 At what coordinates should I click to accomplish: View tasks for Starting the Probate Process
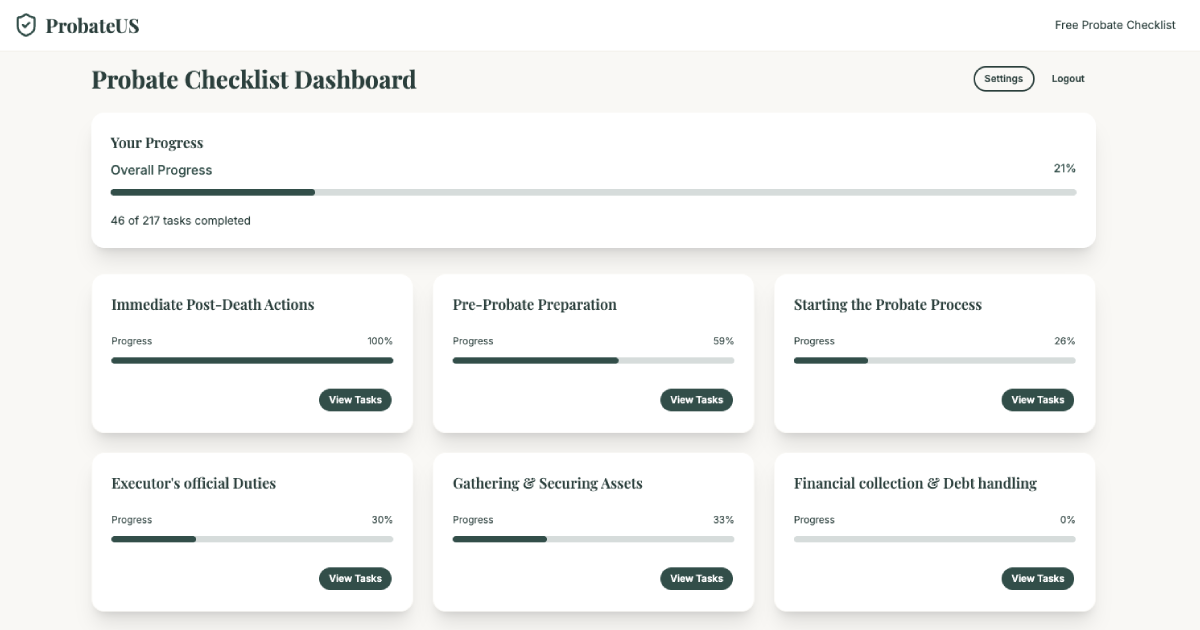1037,400
